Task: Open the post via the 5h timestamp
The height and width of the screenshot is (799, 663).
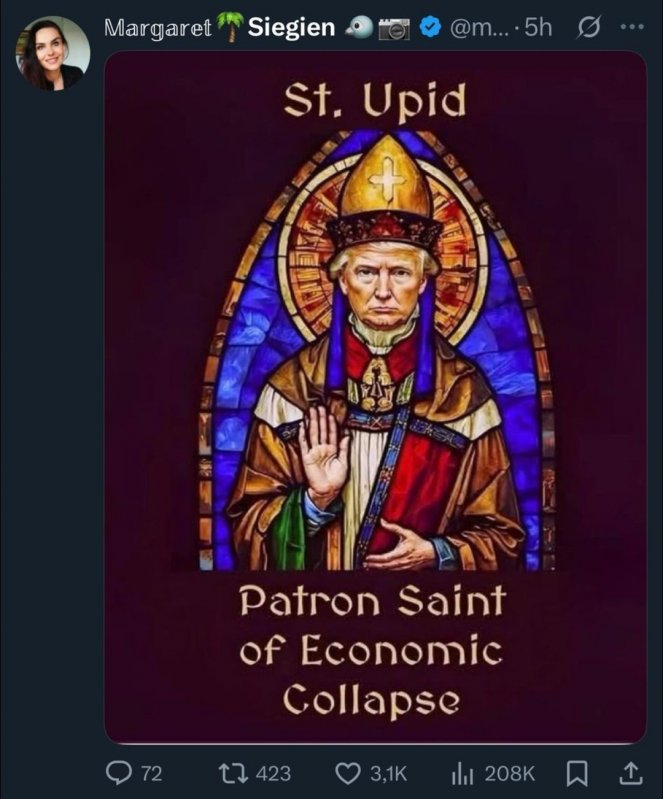Action: [x=538, y=28]
